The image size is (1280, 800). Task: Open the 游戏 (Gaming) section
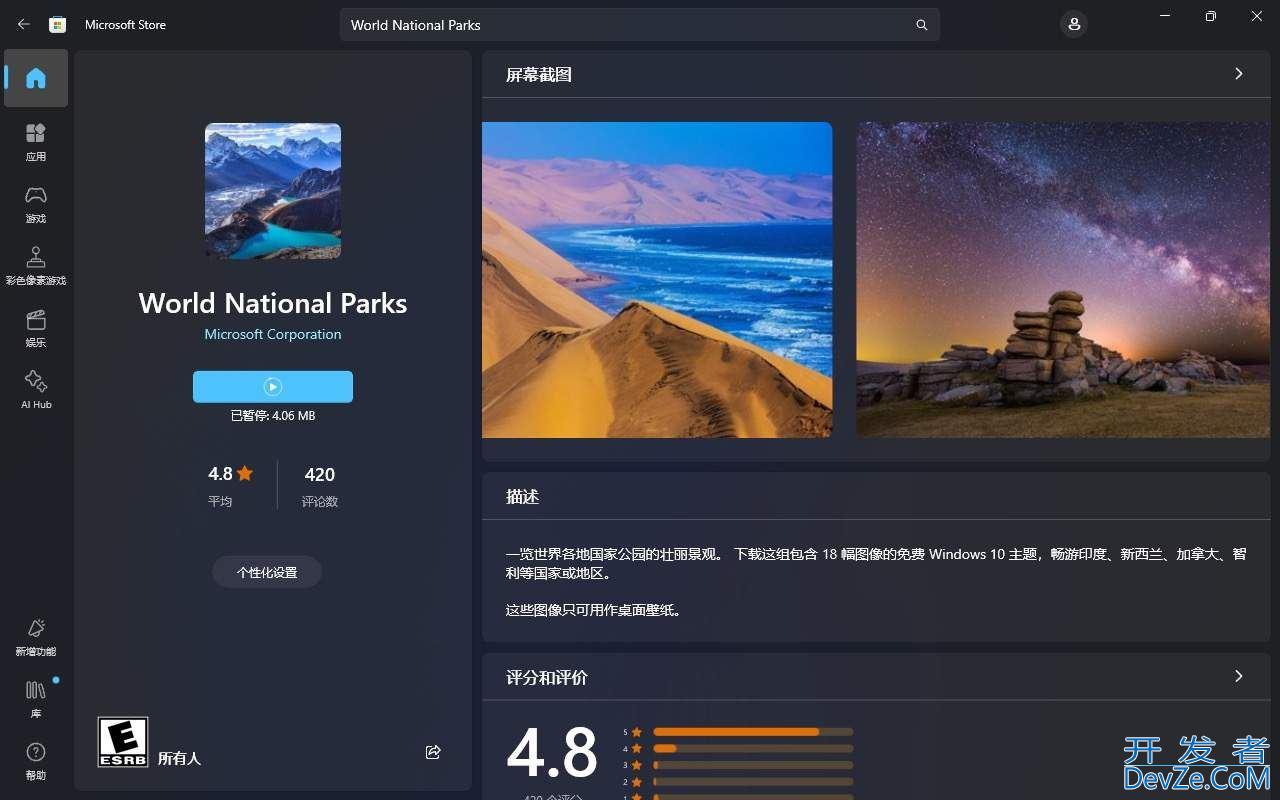pyautogui.click(x=36, y=204)
